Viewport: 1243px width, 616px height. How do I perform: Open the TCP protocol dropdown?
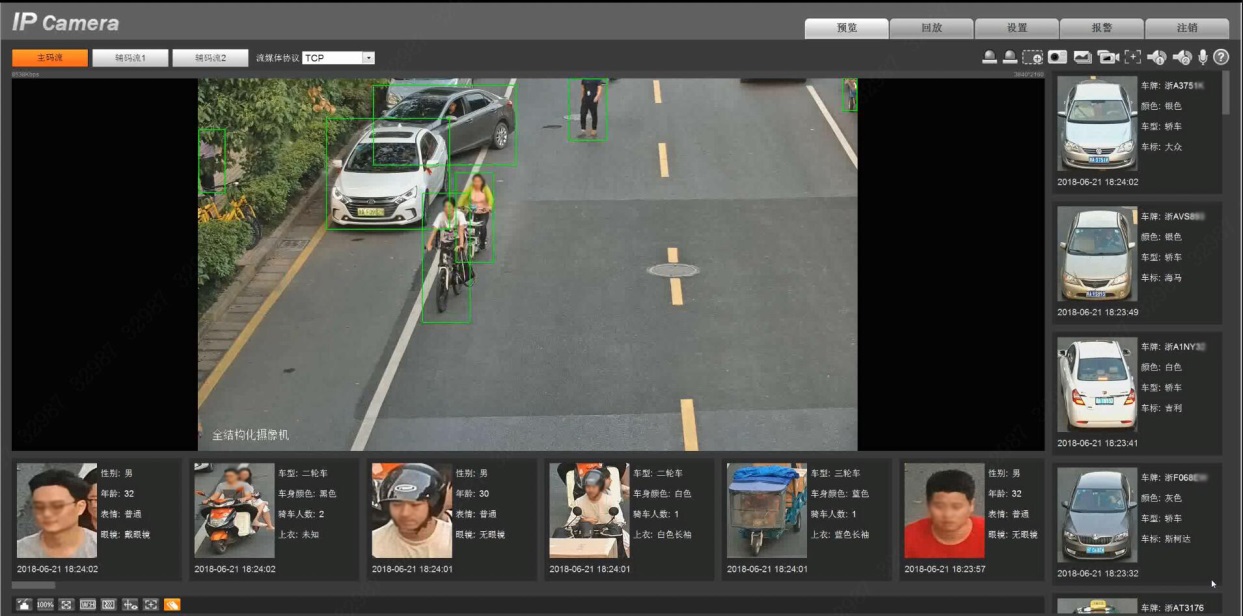[x=338, y=58]
